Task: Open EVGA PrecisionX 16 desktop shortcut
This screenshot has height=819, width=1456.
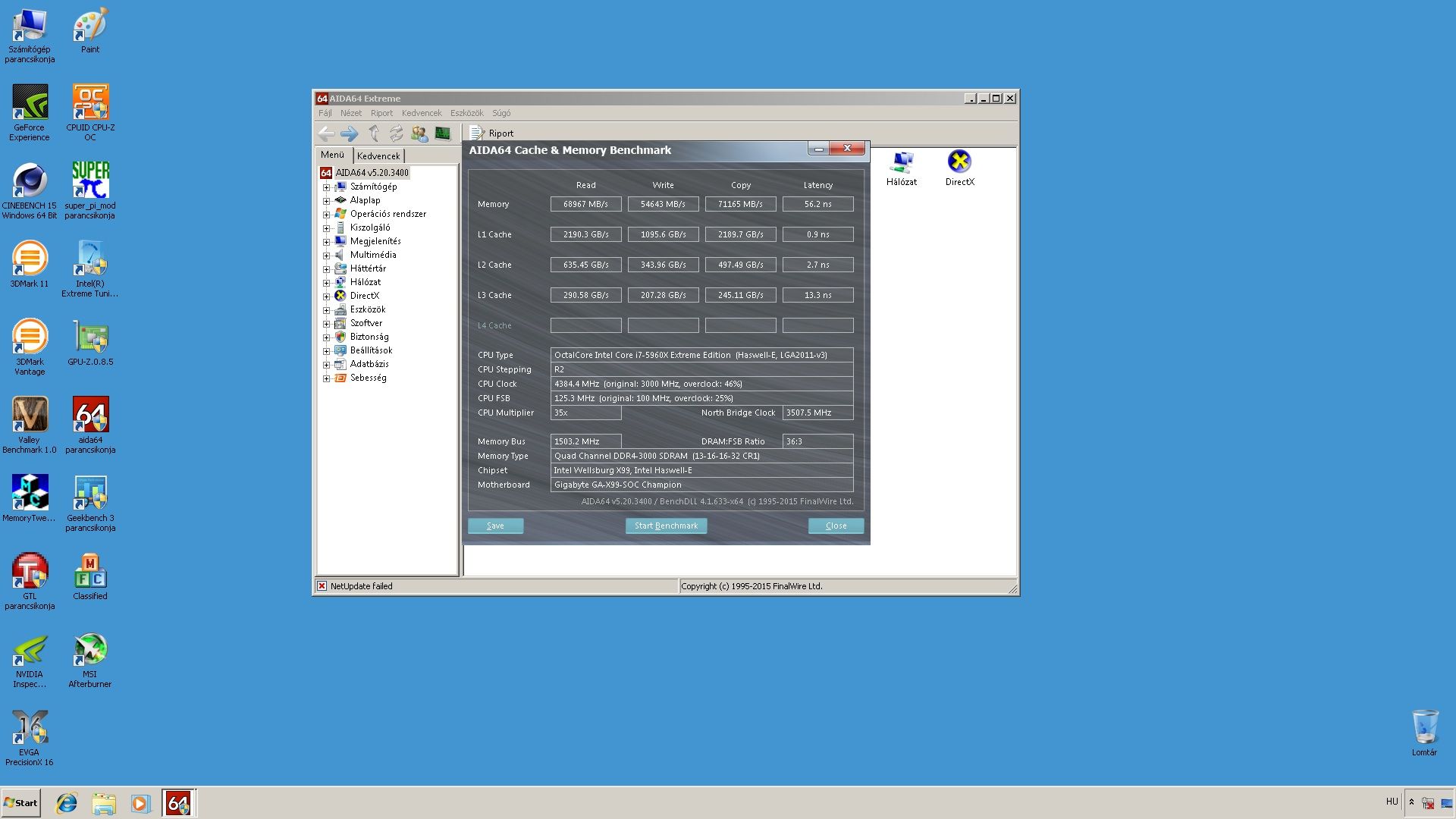Action: [x=30, y=738]
